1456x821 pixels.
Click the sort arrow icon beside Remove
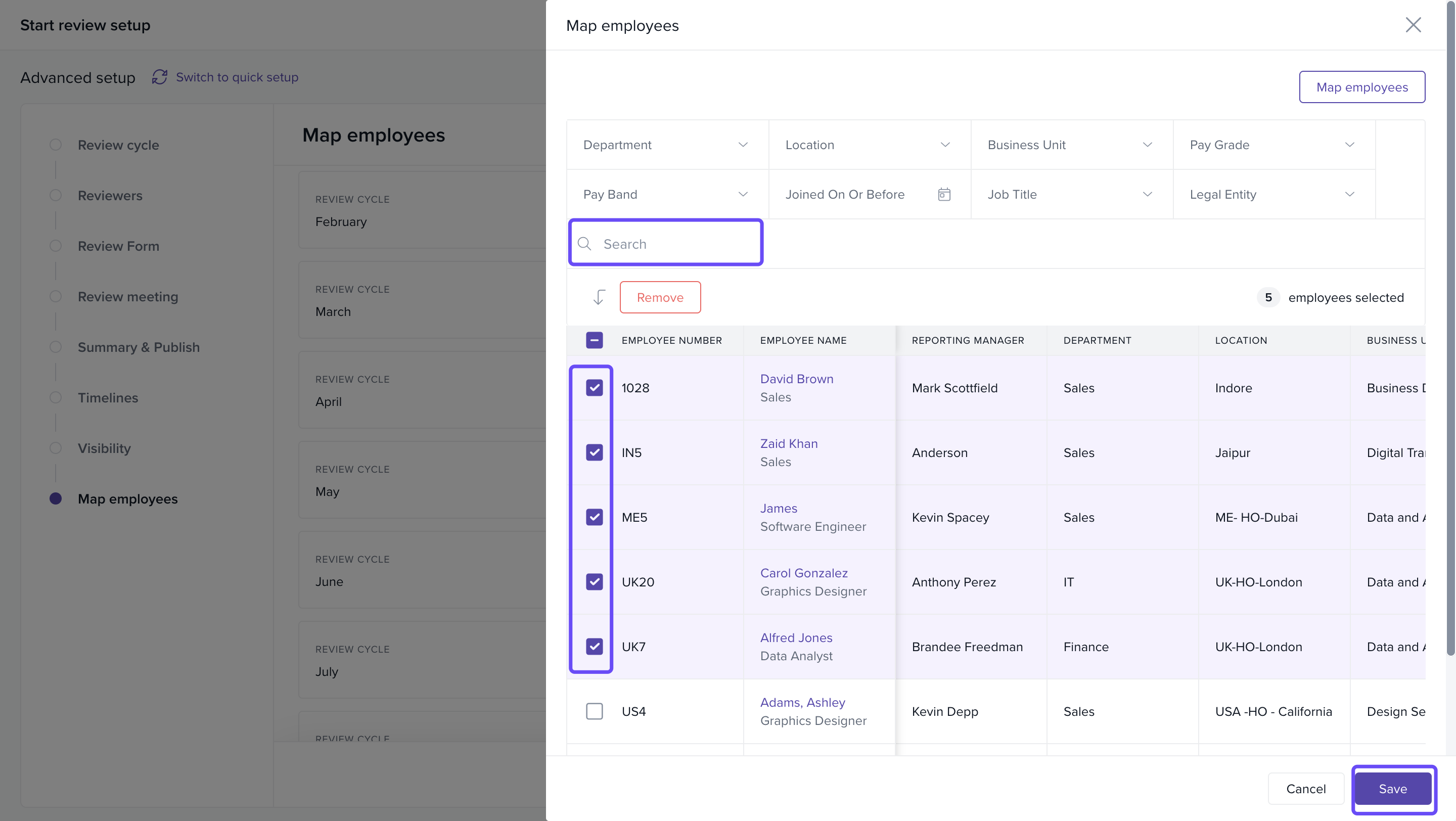click(599, 297)
